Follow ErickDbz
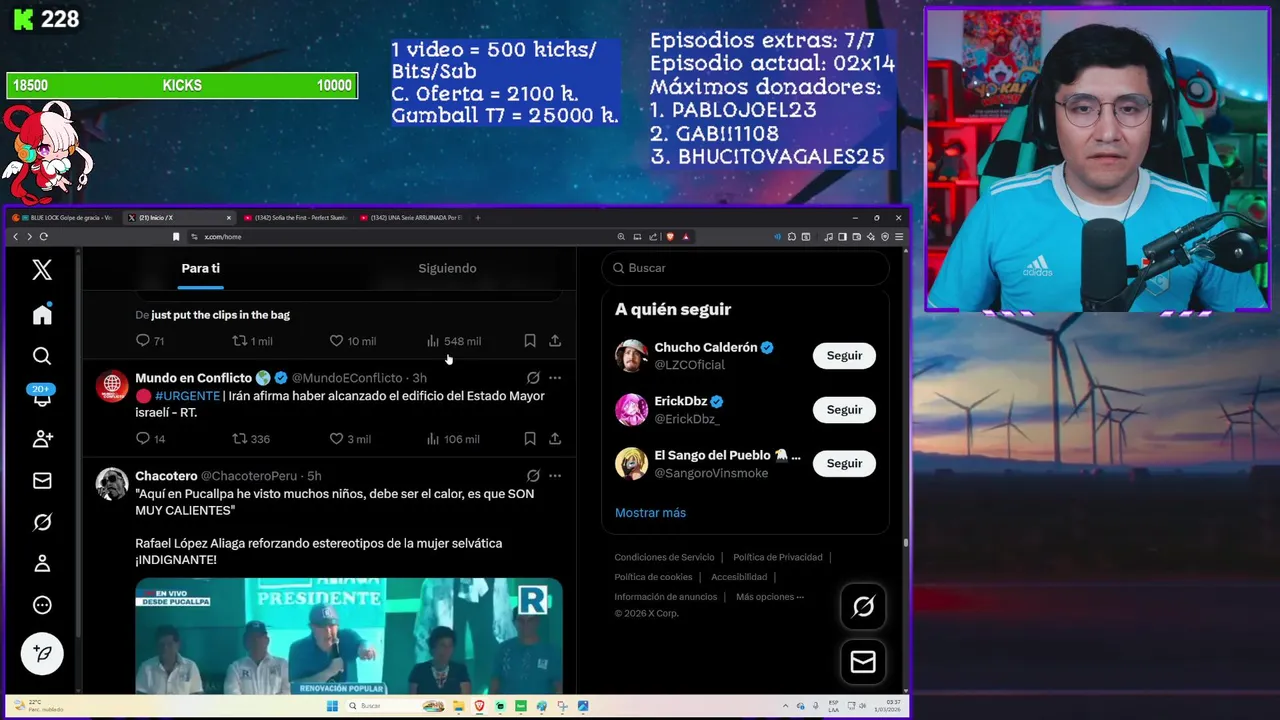This screenshot has width=1280, height=720. [844, 410]
